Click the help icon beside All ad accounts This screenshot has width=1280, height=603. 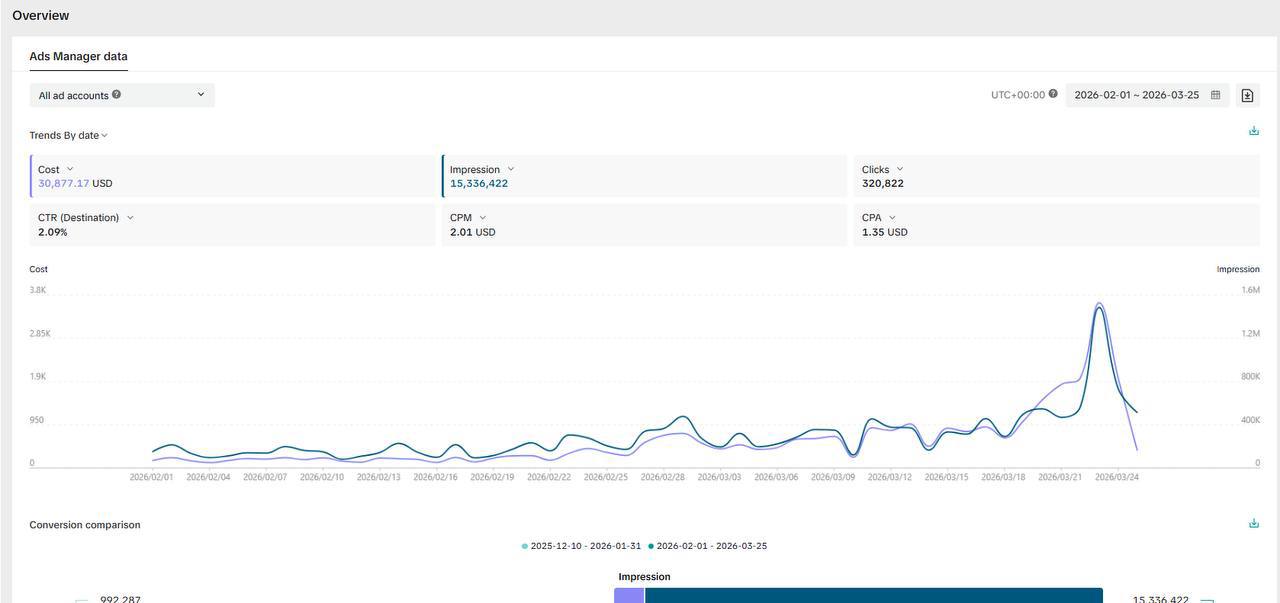point(117,95)
